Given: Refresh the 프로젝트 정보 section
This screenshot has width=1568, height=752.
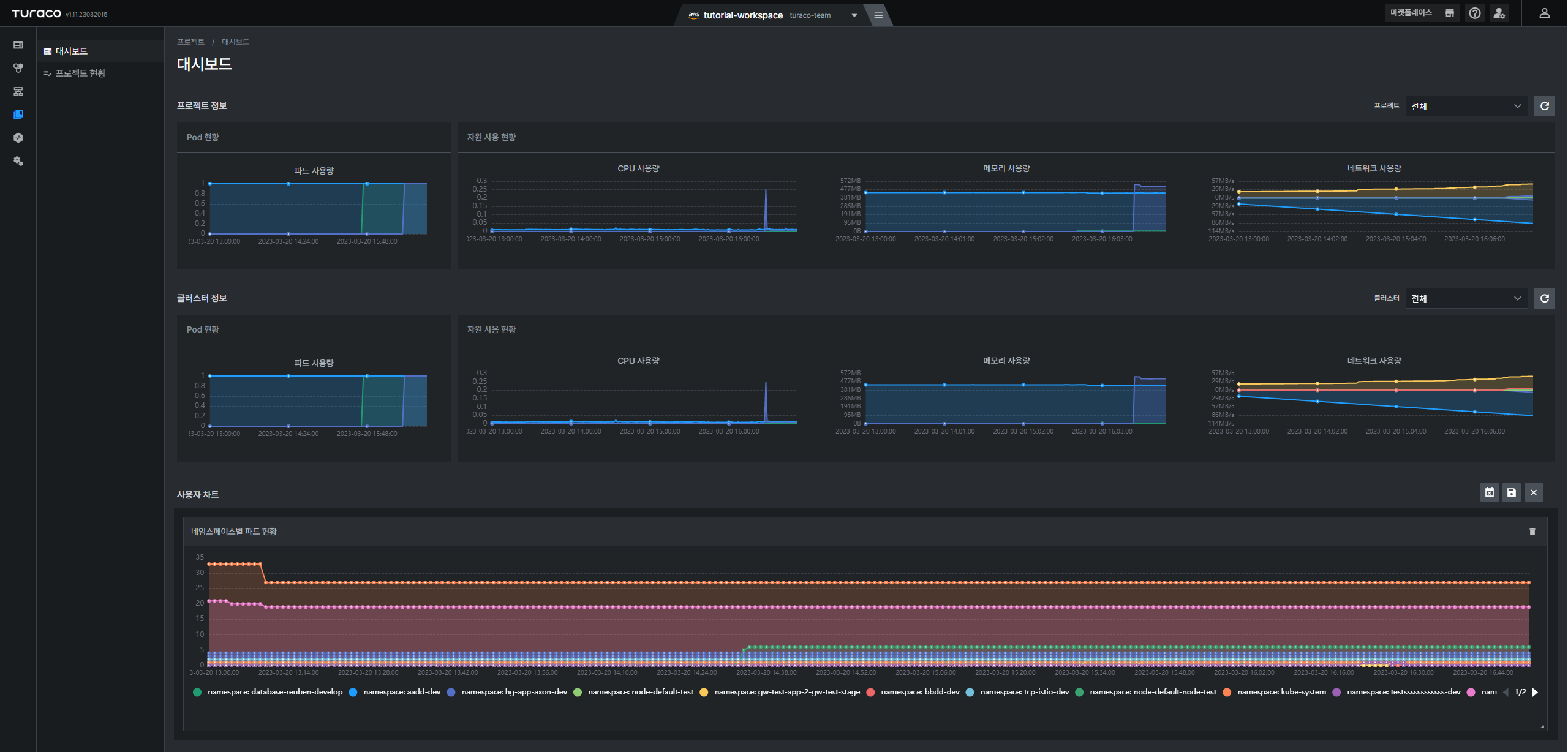Looking at the screenshot, I should (1545, 106).
